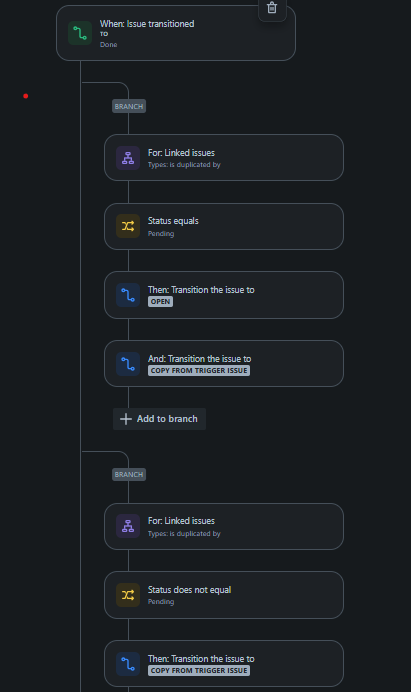Click yellow icon on Status does not equal
Viewport: 411px width, 692px height.
128,595
